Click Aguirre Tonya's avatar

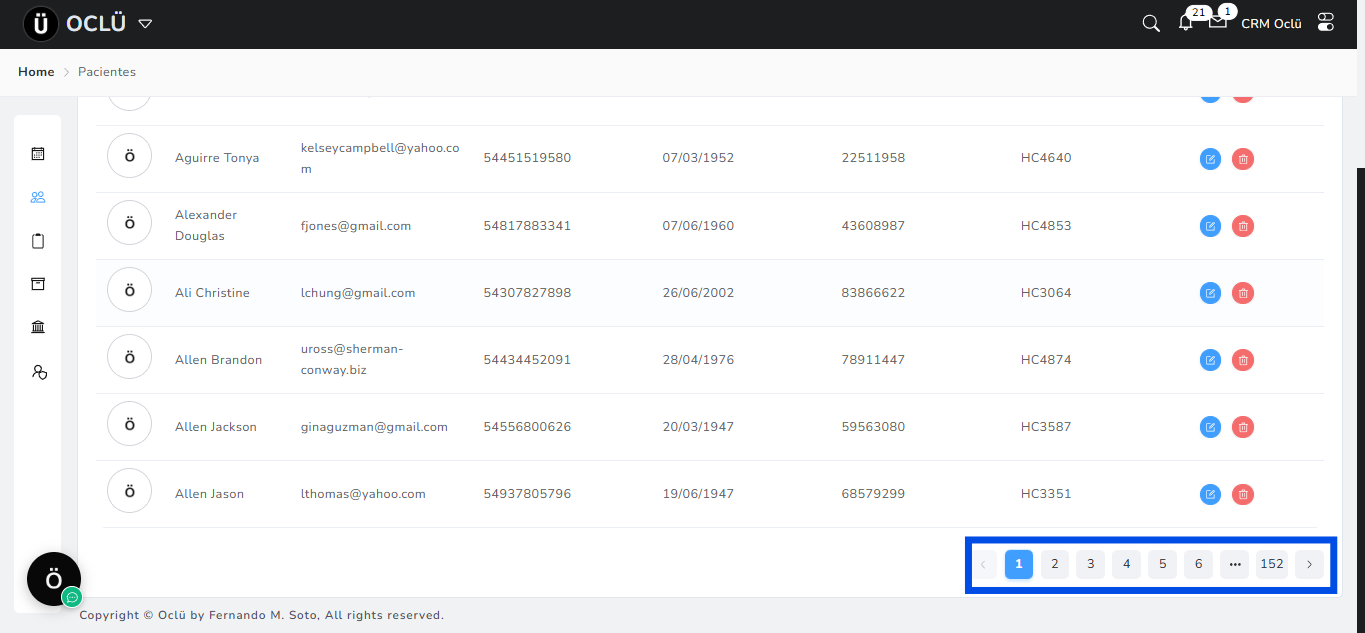coord(129,156)
